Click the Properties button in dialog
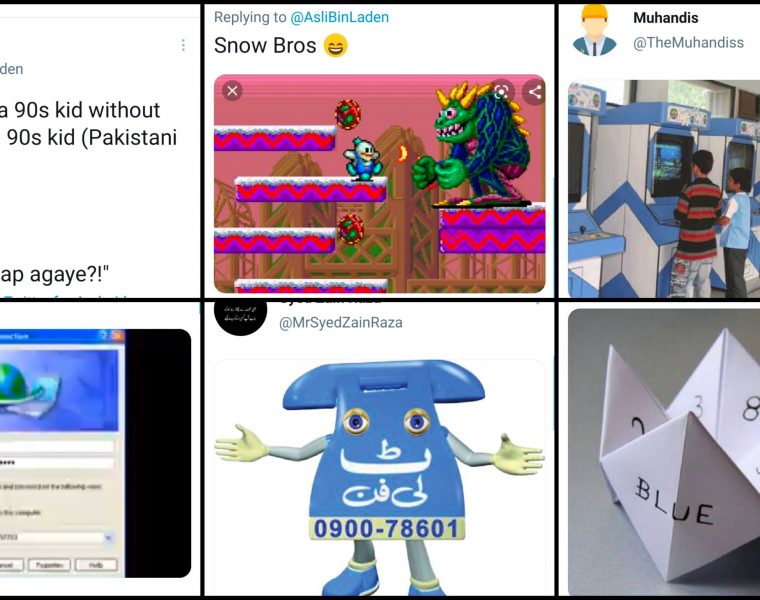This screenshot has height=600, width=760. (49, 565)
